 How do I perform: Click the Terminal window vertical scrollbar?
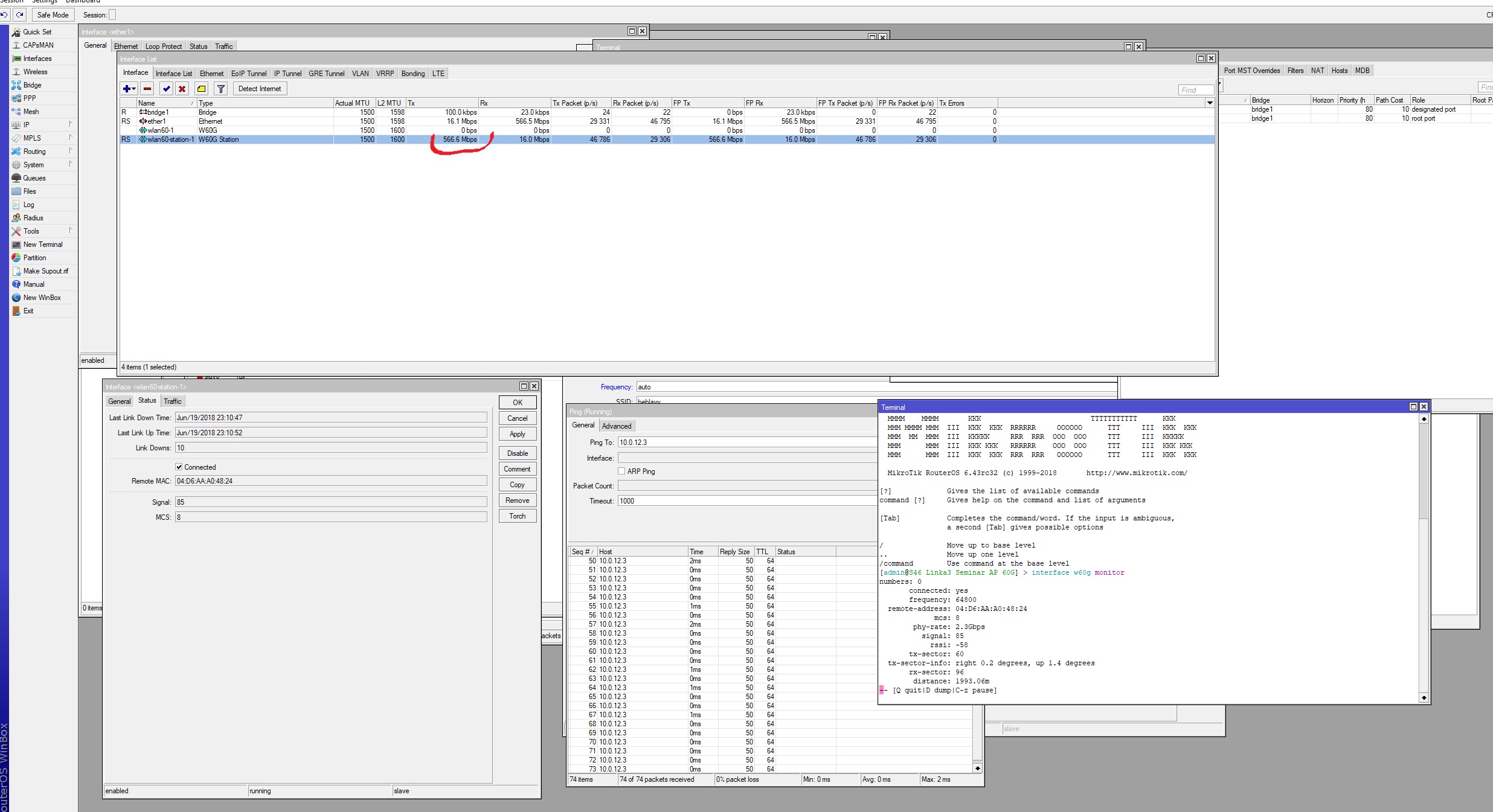1424,483
